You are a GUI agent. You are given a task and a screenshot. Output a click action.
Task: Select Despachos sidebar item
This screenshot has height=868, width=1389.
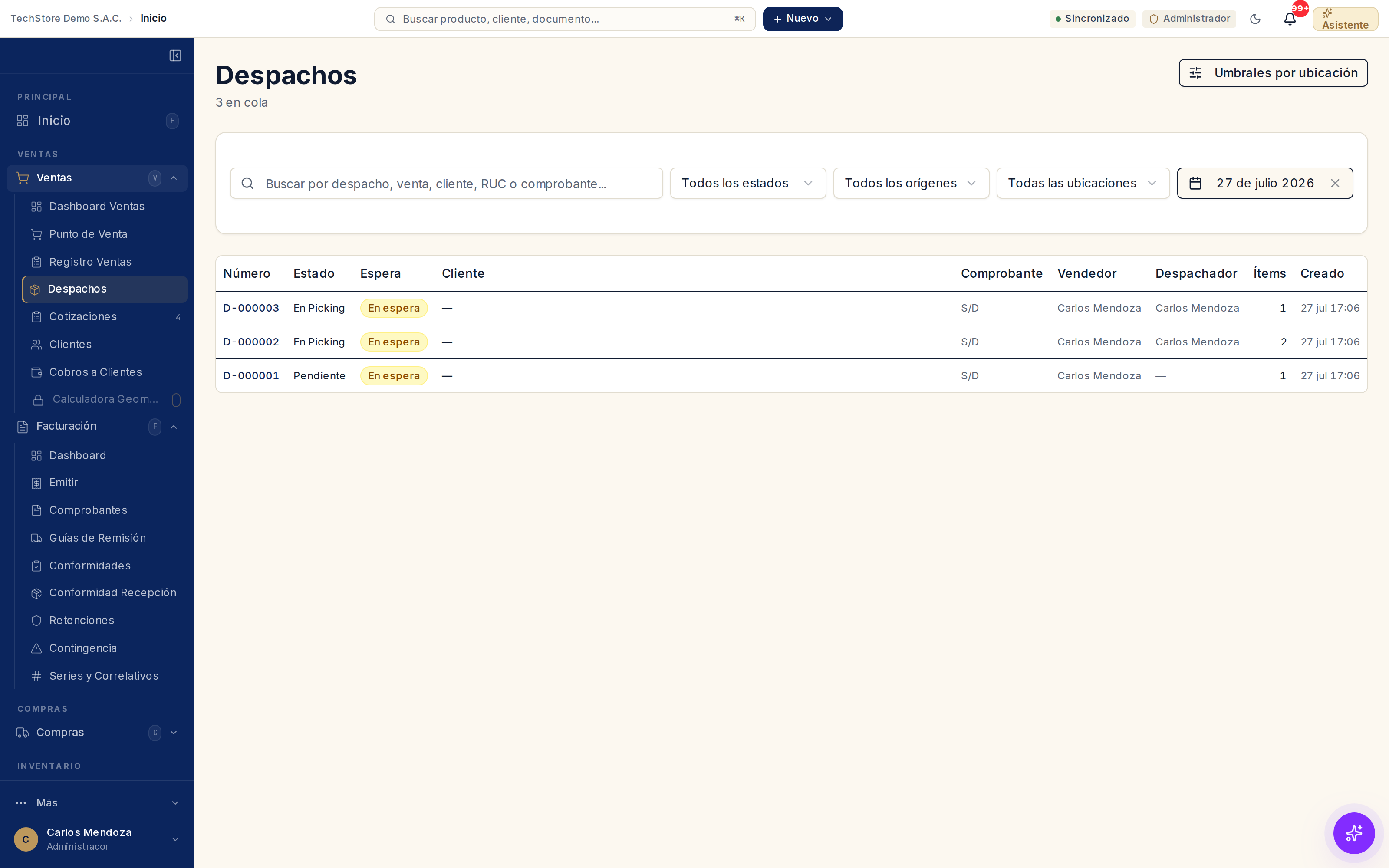105,289
